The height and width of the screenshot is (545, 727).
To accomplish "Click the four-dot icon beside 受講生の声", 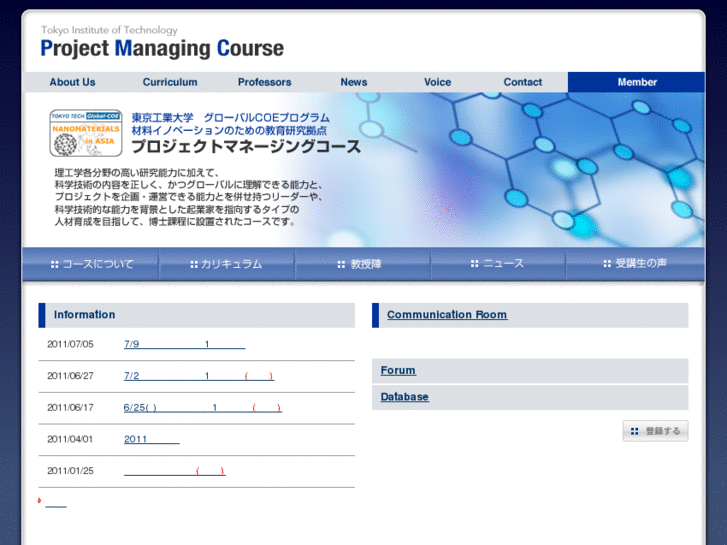I will click(x=607, y=263).
